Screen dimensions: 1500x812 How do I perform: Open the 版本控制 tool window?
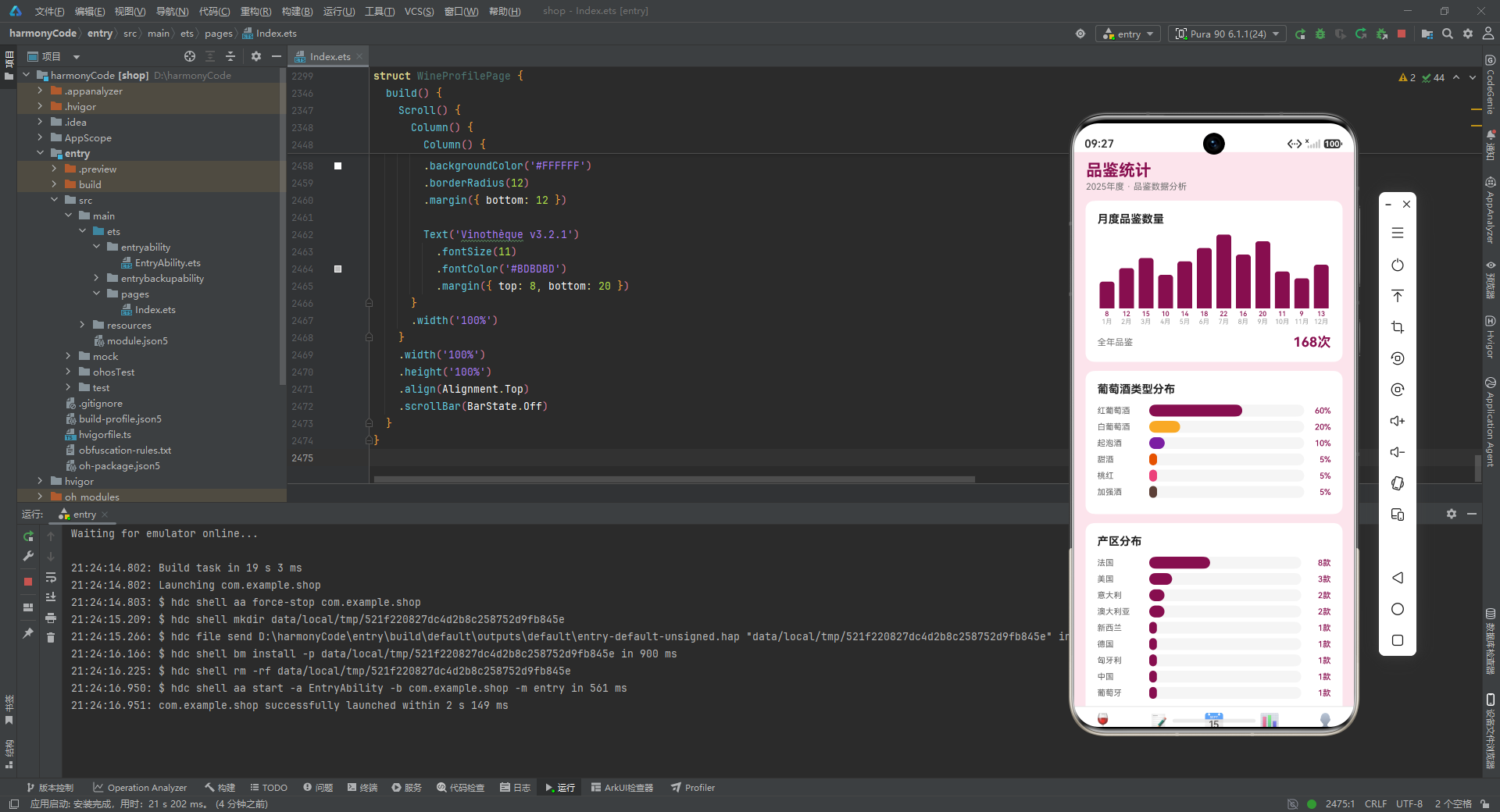[x=50, y=788]
